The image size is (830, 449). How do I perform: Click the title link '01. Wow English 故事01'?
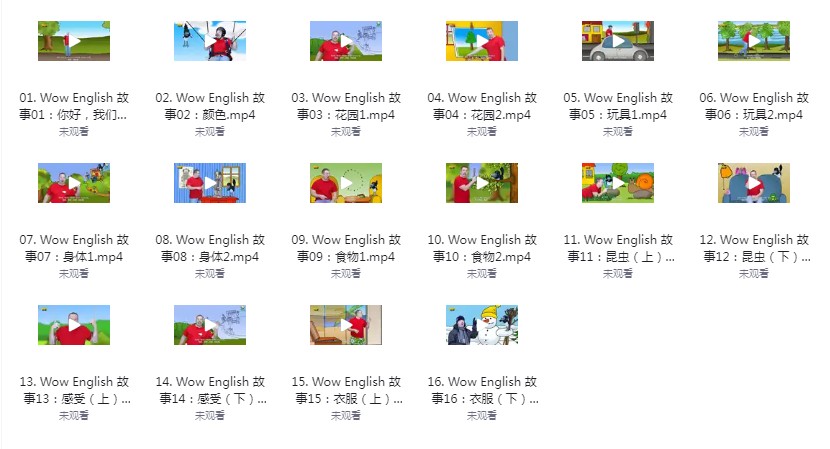[x=74, y=106]
